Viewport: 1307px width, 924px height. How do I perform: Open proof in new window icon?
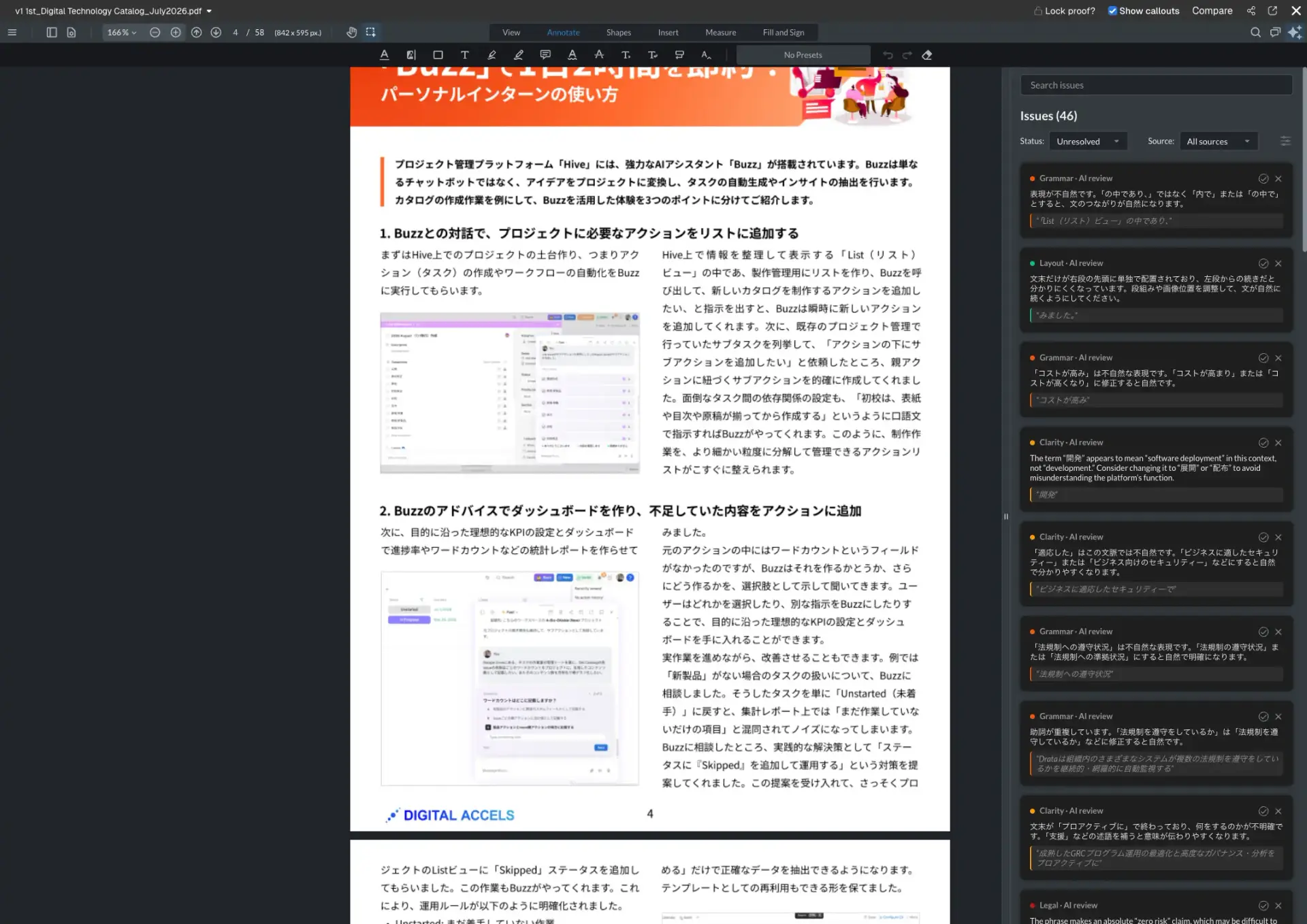[x=1272, y=11]
